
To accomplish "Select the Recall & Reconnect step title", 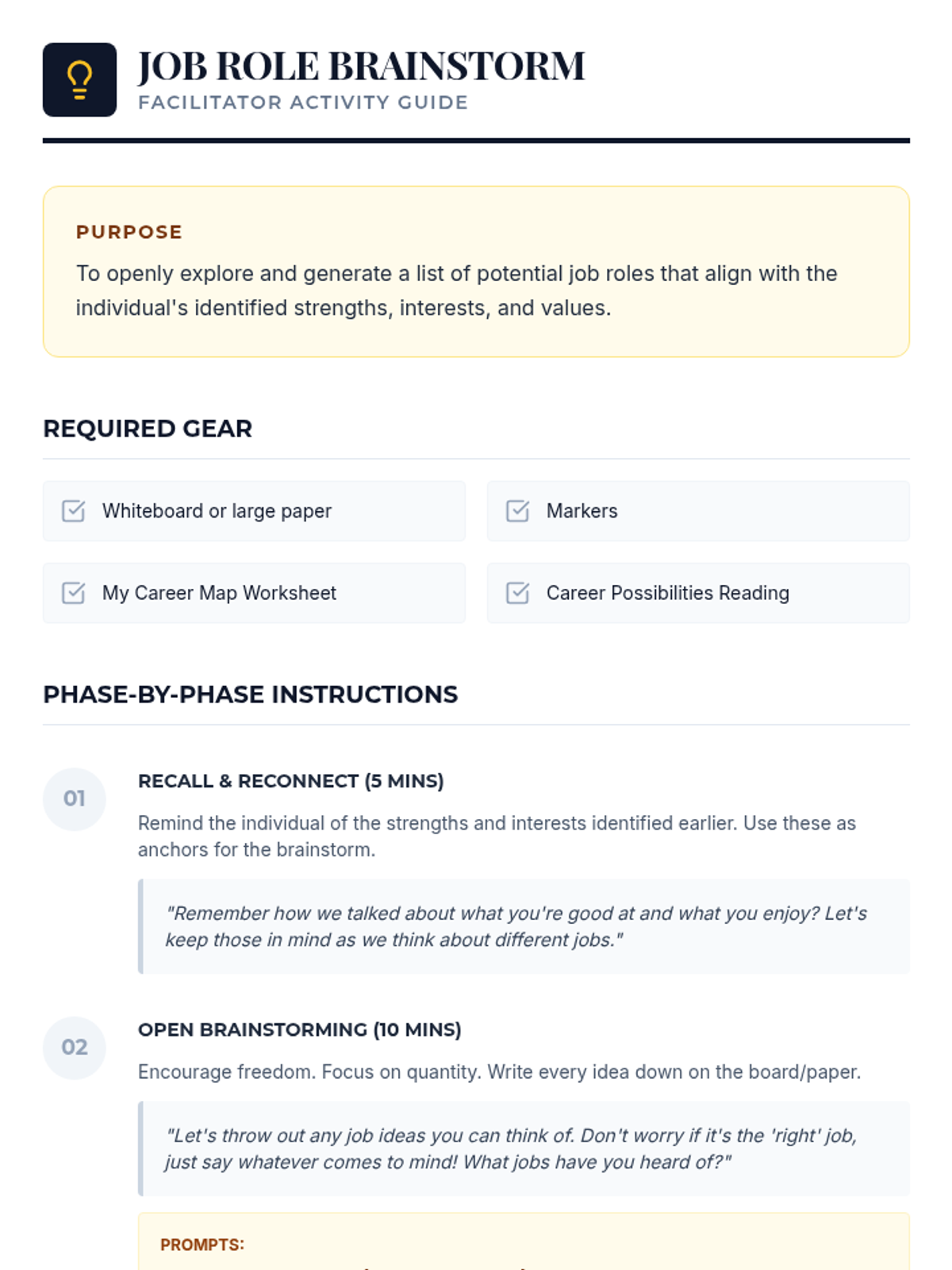I will (x=290, y=781).
